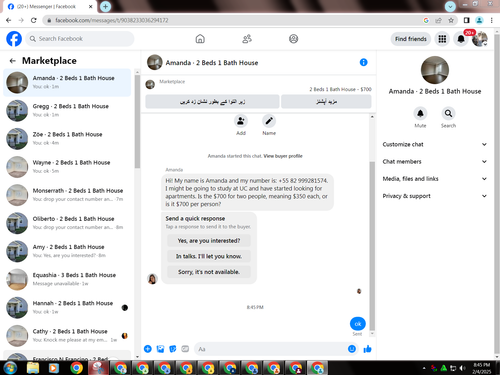This screenshot has width=500, height=375.
Task: Open Zoe - 2 Beds 1 Bath House chat
Action: tap(67, 139)
